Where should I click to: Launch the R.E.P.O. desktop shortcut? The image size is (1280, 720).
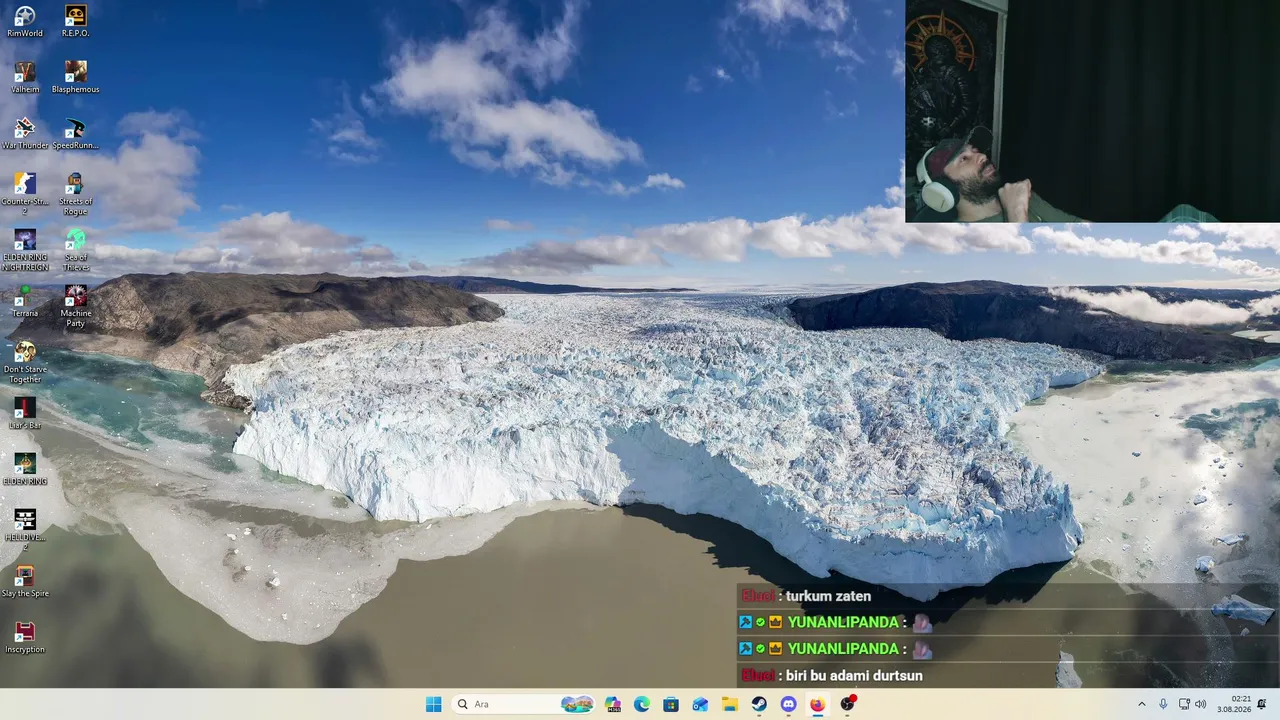click(x=75, y=21)
